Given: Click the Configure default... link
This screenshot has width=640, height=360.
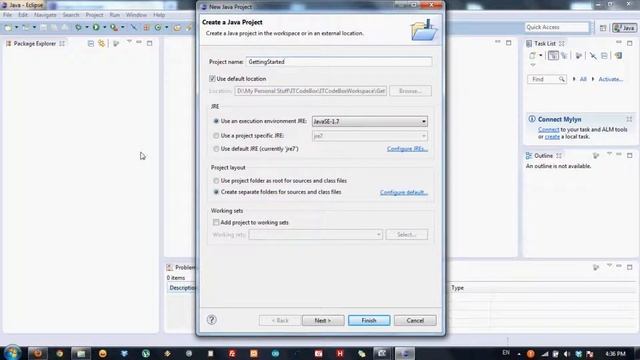Looking at the screenshot, I should (x=404, y=192).
